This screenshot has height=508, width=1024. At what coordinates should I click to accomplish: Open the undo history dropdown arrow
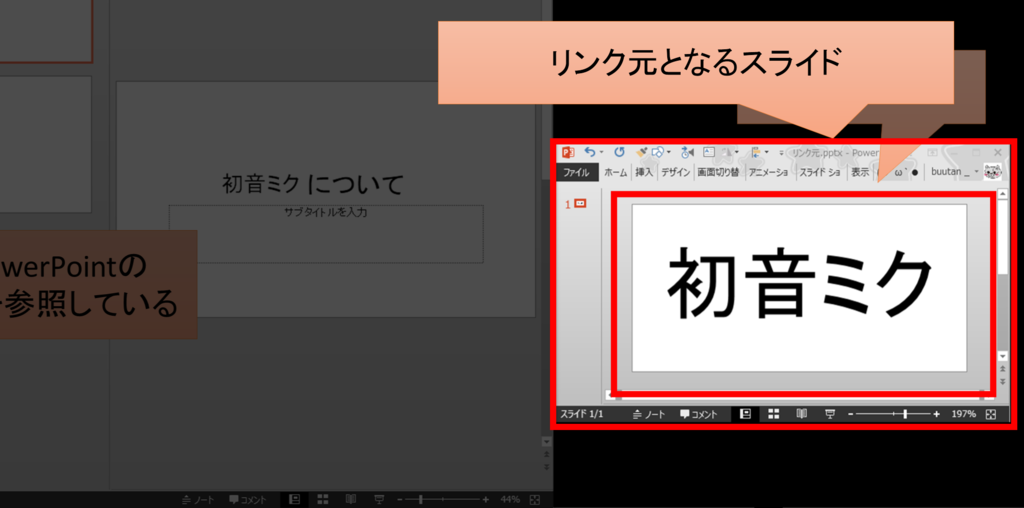click(x=601, y=153)
